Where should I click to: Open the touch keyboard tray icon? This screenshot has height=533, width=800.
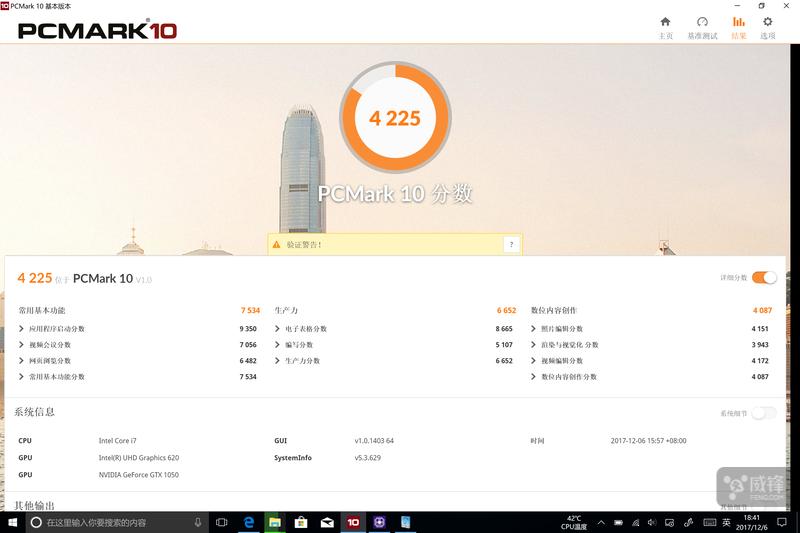[x=710, y=522]
